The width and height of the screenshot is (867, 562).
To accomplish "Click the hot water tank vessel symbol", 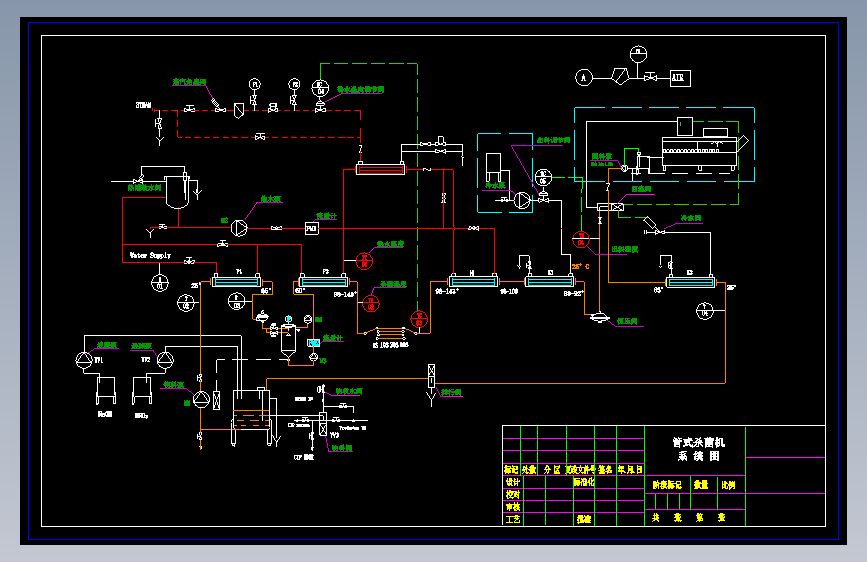I will 177,190.
